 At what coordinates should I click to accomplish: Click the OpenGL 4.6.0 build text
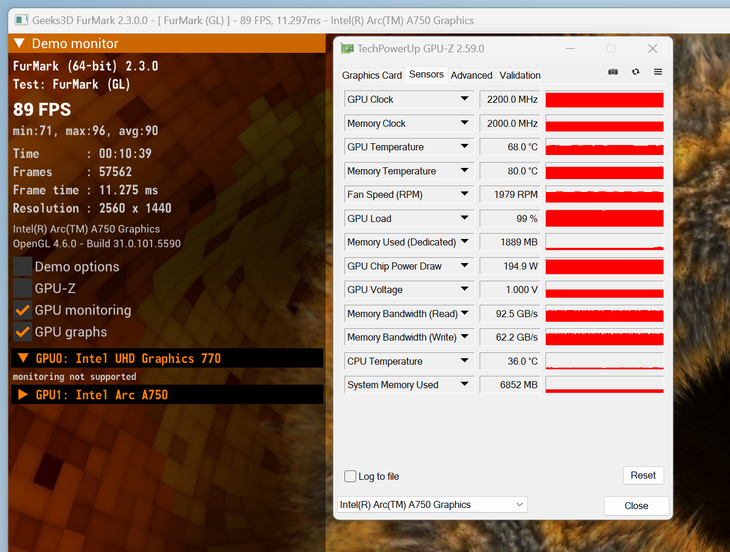click(97, 244)
